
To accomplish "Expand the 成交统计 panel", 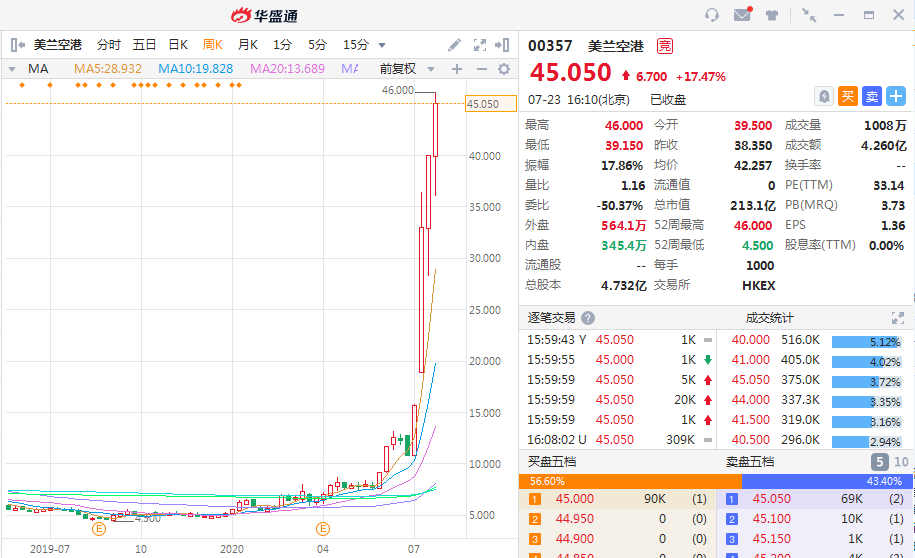I will [897, 318].
